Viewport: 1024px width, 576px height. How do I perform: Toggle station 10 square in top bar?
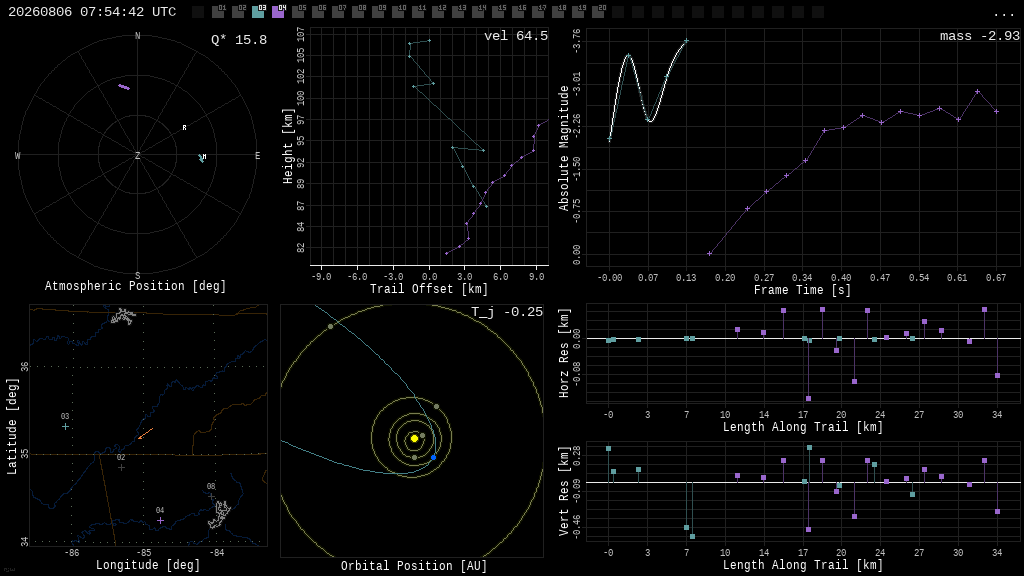point(398,12)
